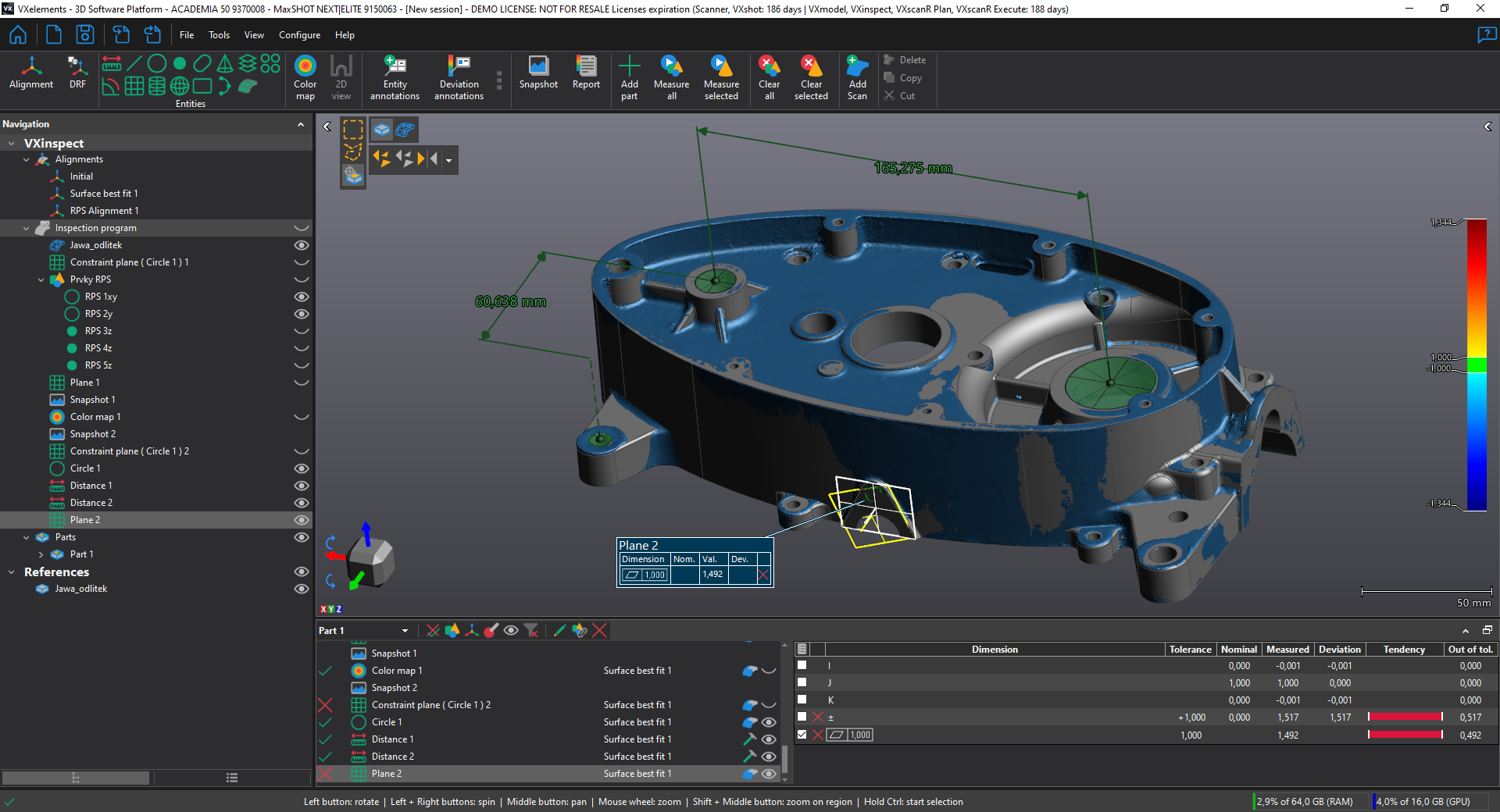
Task: Hide Distance 2 using its eye icon
Action: [x=301, y=503]
